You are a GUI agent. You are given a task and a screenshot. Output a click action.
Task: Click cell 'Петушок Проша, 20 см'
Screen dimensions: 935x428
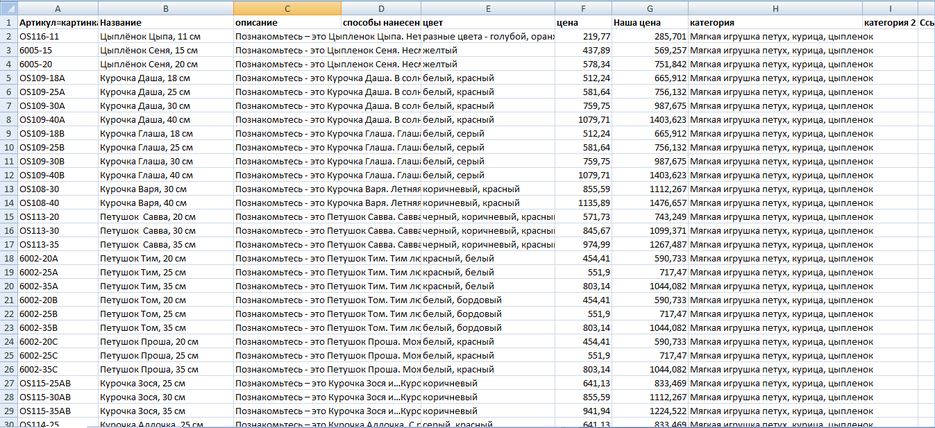(x=166, y=342)
